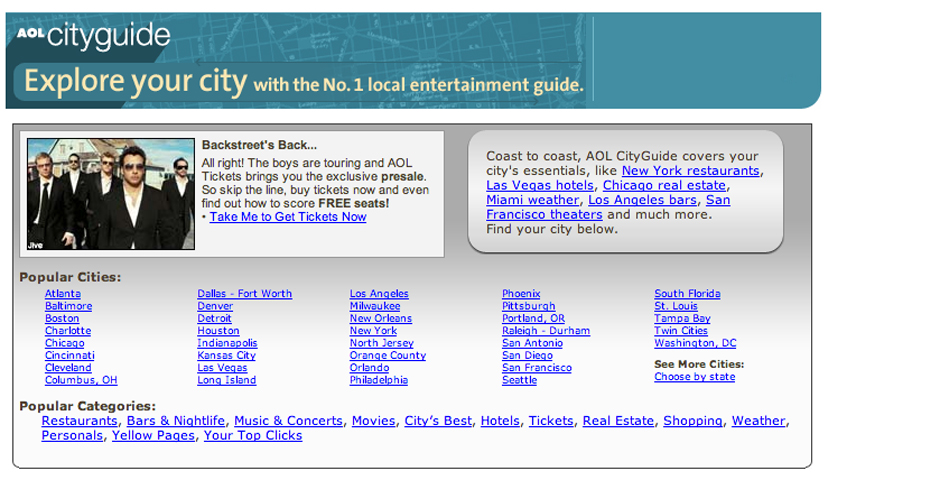Choose Charlotte city link
Screen dimensions: 940x480
68,331
